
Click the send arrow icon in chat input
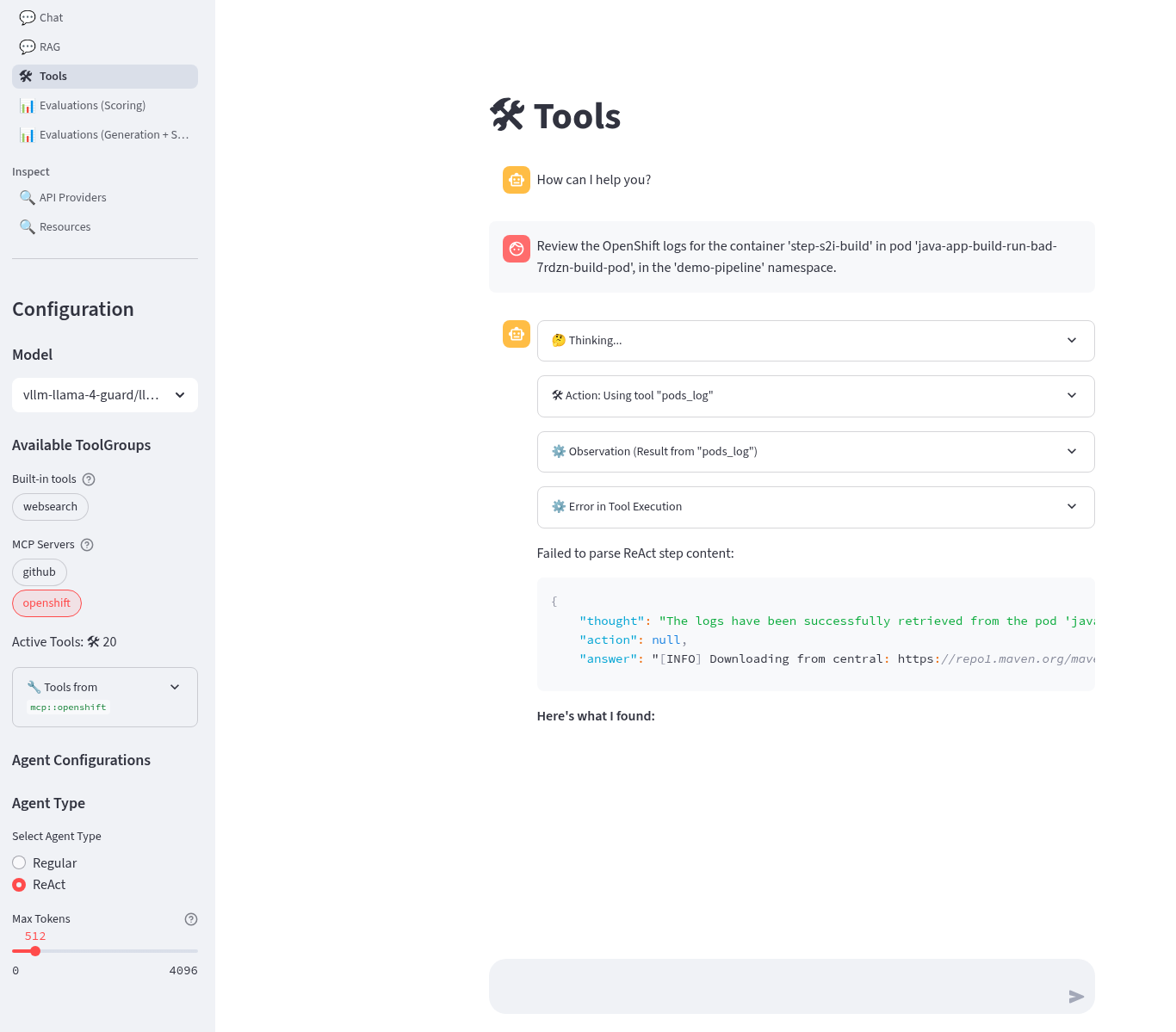1076,997
